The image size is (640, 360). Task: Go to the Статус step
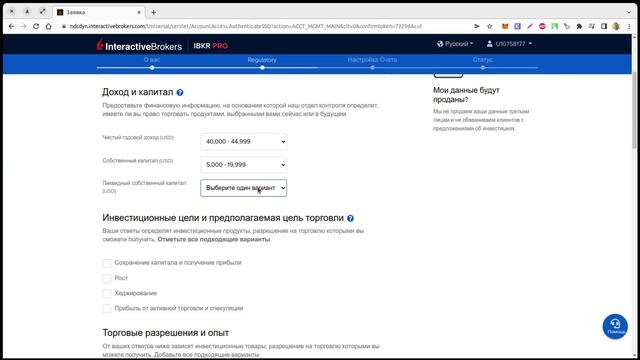tap(482, 60)
